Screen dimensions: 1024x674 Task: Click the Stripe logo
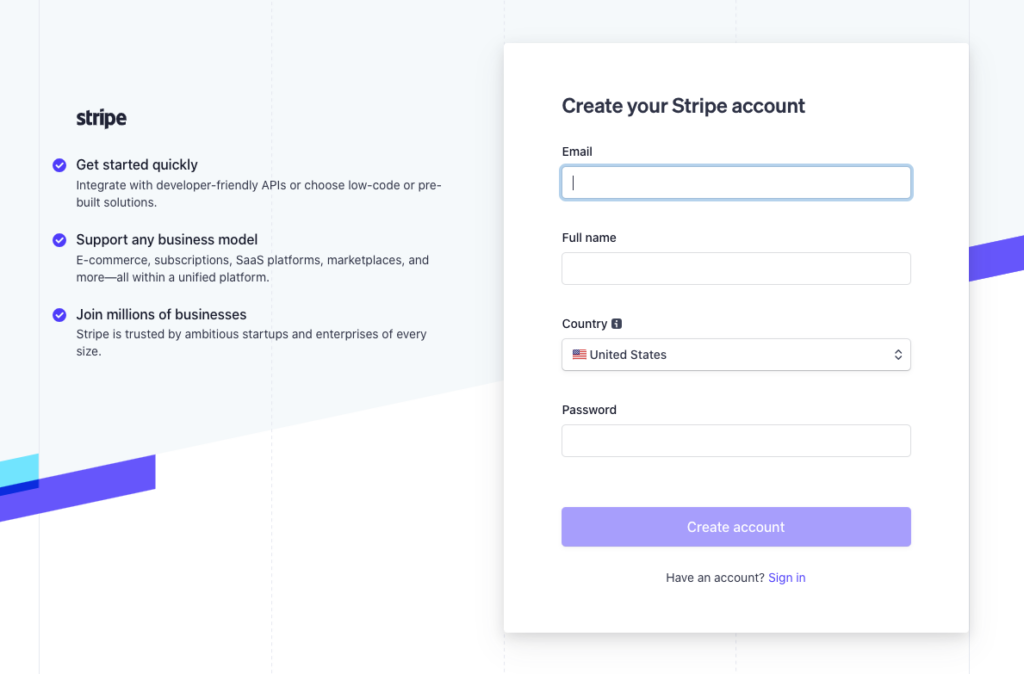pyautogui.click(x=101, y=118)
